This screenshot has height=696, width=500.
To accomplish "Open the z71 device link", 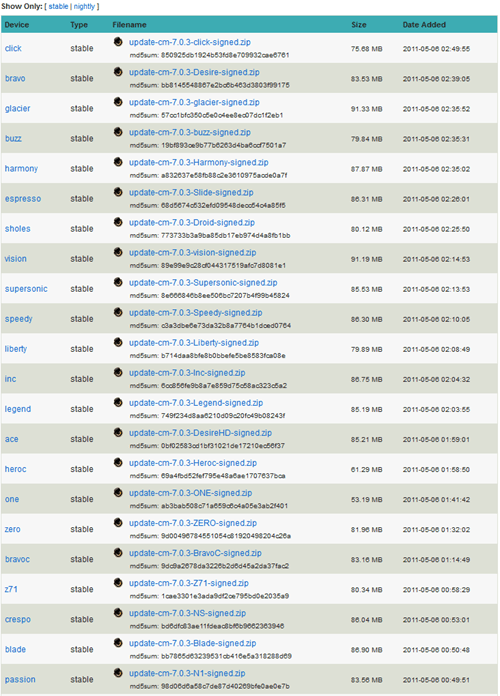I will pyautogui.click(x=11, y=589).
